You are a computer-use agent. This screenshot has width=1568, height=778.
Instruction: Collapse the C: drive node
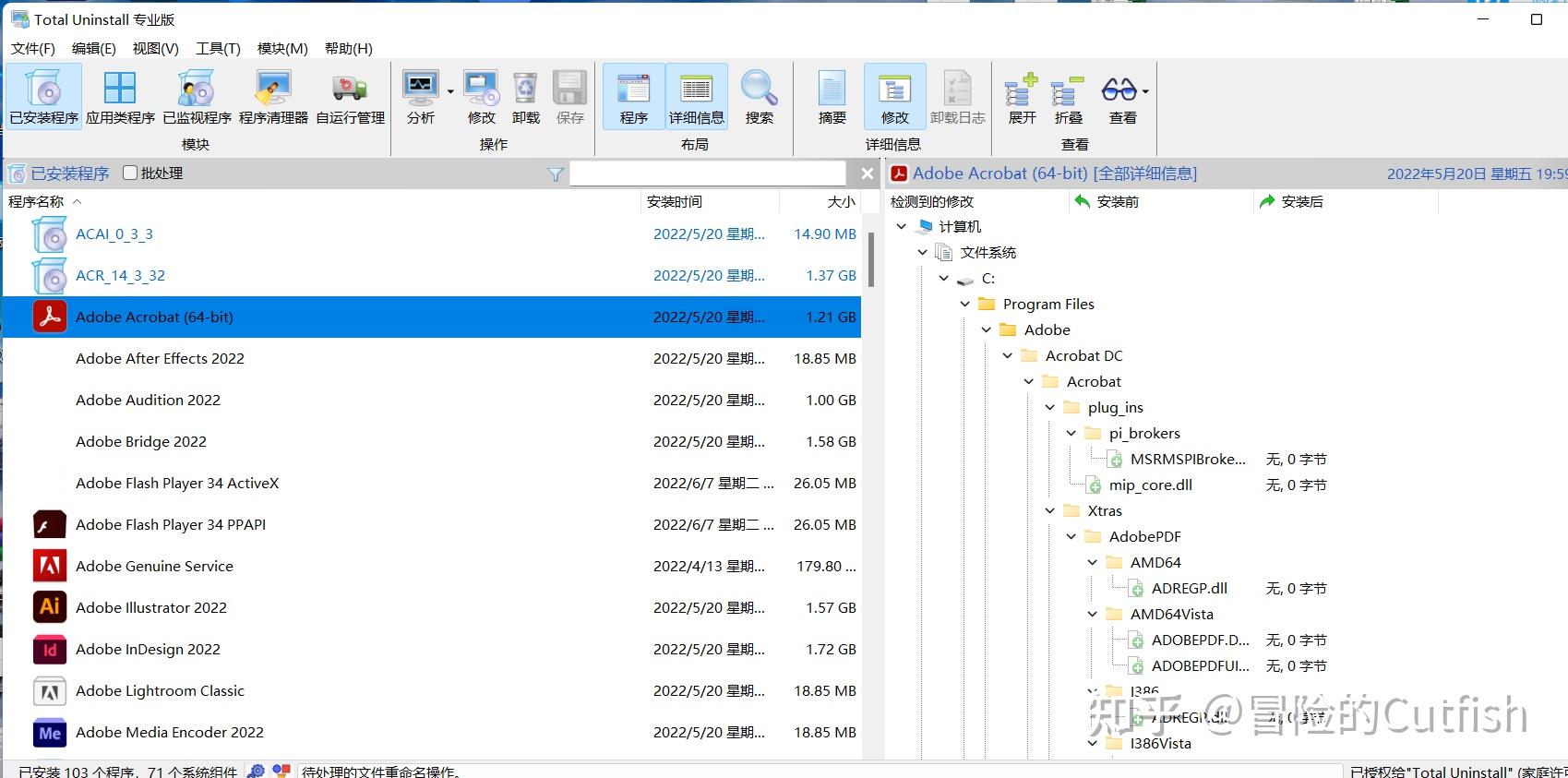click(944, 278)
